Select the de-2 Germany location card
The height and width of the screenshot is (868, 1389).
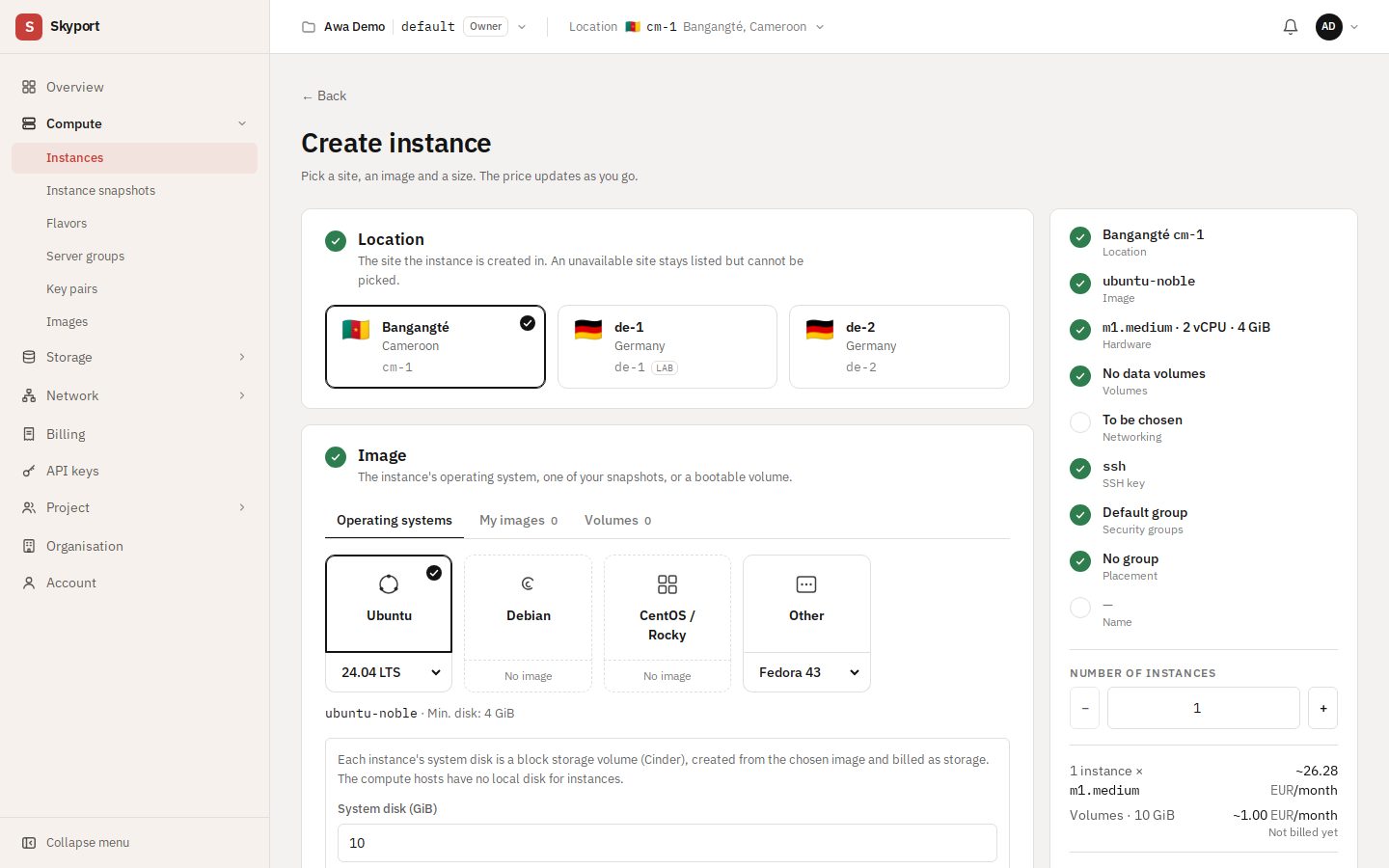point(899,347)
